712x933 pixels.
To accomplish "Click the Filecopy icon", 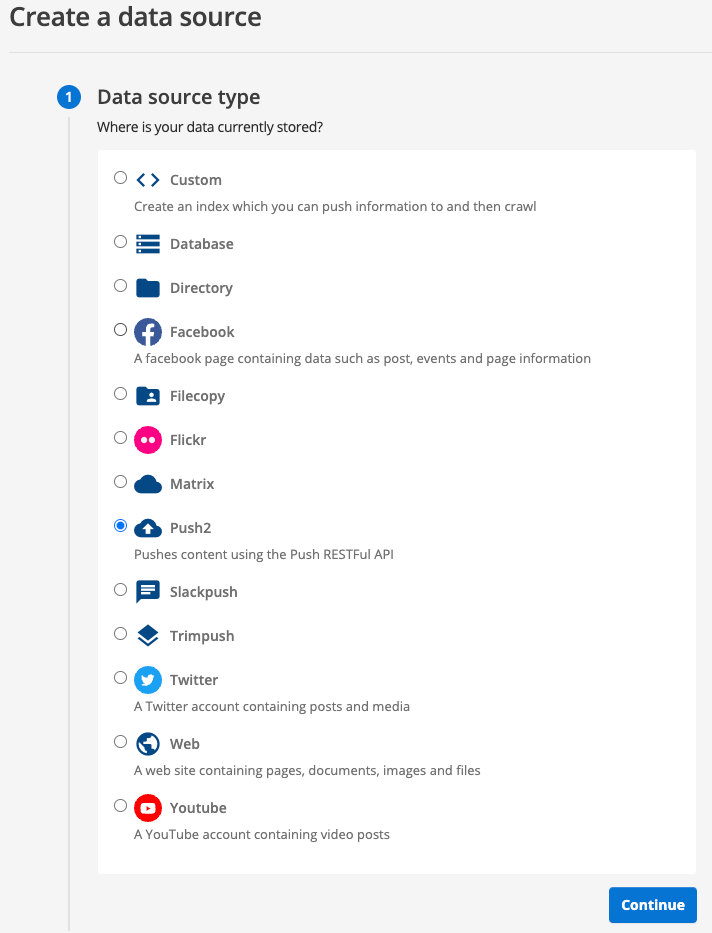I will pos(146,395).
